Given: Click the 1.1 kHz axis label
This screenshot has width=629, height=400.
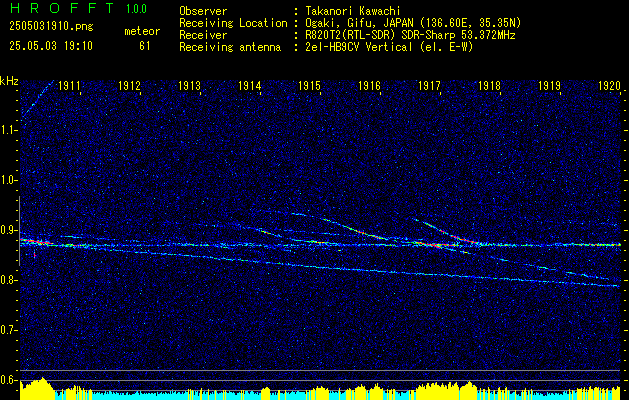Looking at the screenshot, I should [x=9, y=130].
